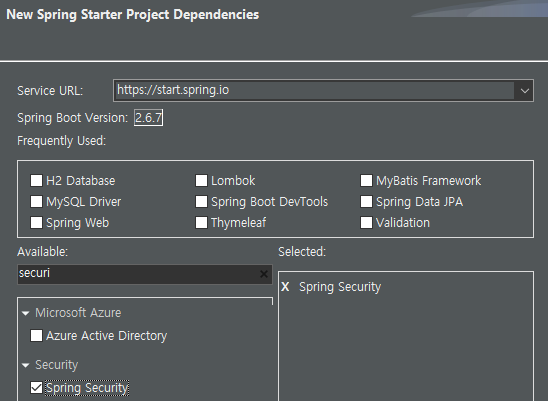Remove Spring Security from Selected list via X

pyautogui.click(x=285, y=287)
